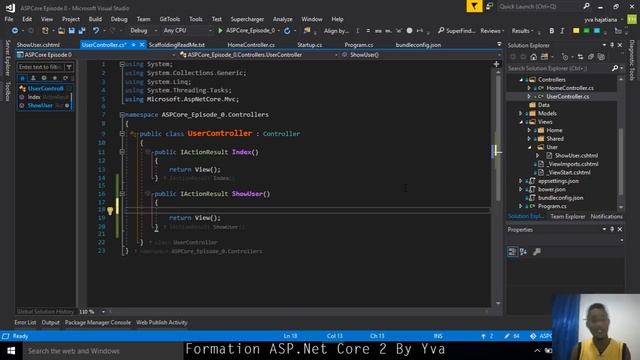Click the Collapse All icon in Solution Explorer
Viewport: 640px width, 360px height.
[x=590, y=57]
